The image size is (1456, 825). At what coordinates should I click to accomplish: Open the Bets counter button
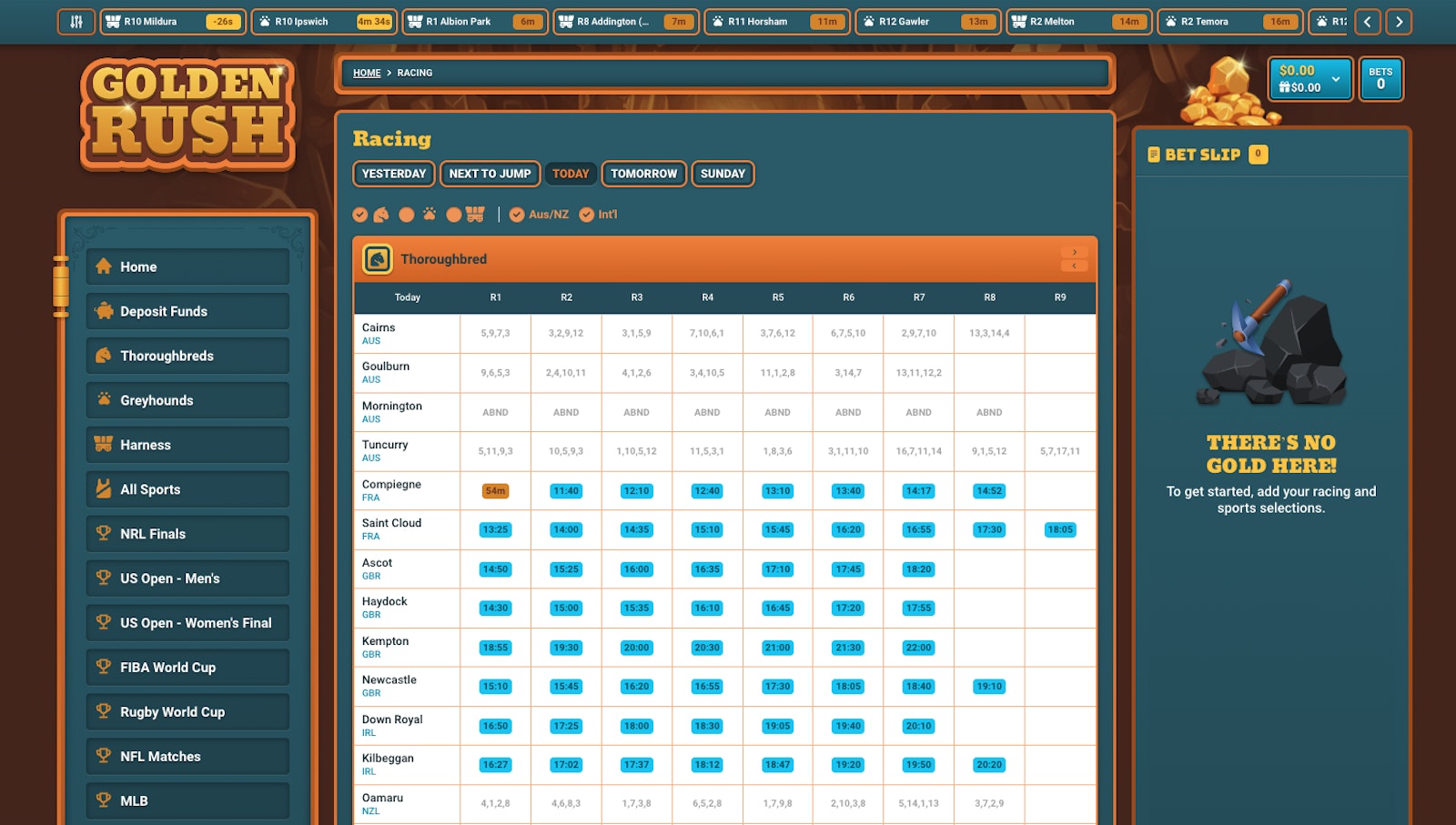1380,79
